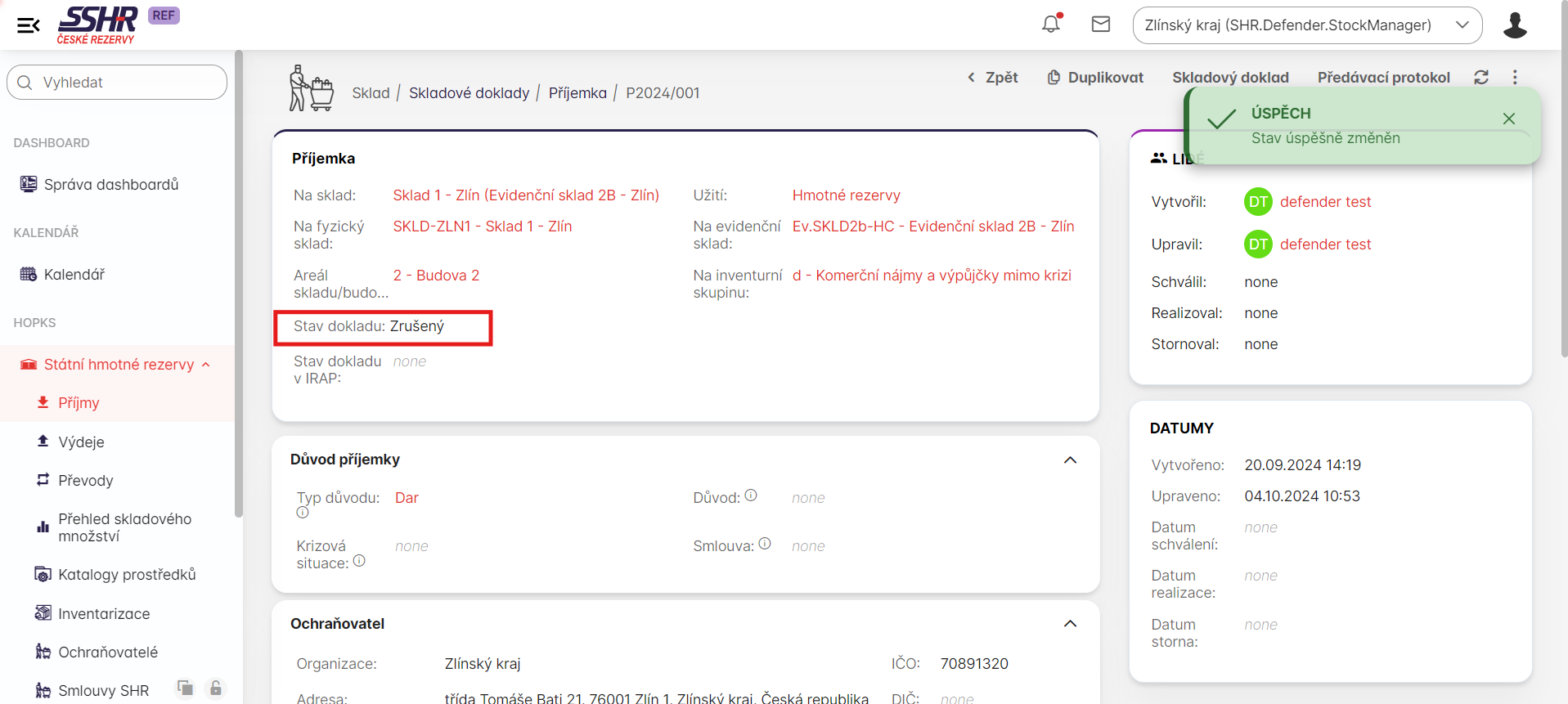The image size is (1568, 704).
Task: Open the messages envelope icon
Action: coord(1101,25)
